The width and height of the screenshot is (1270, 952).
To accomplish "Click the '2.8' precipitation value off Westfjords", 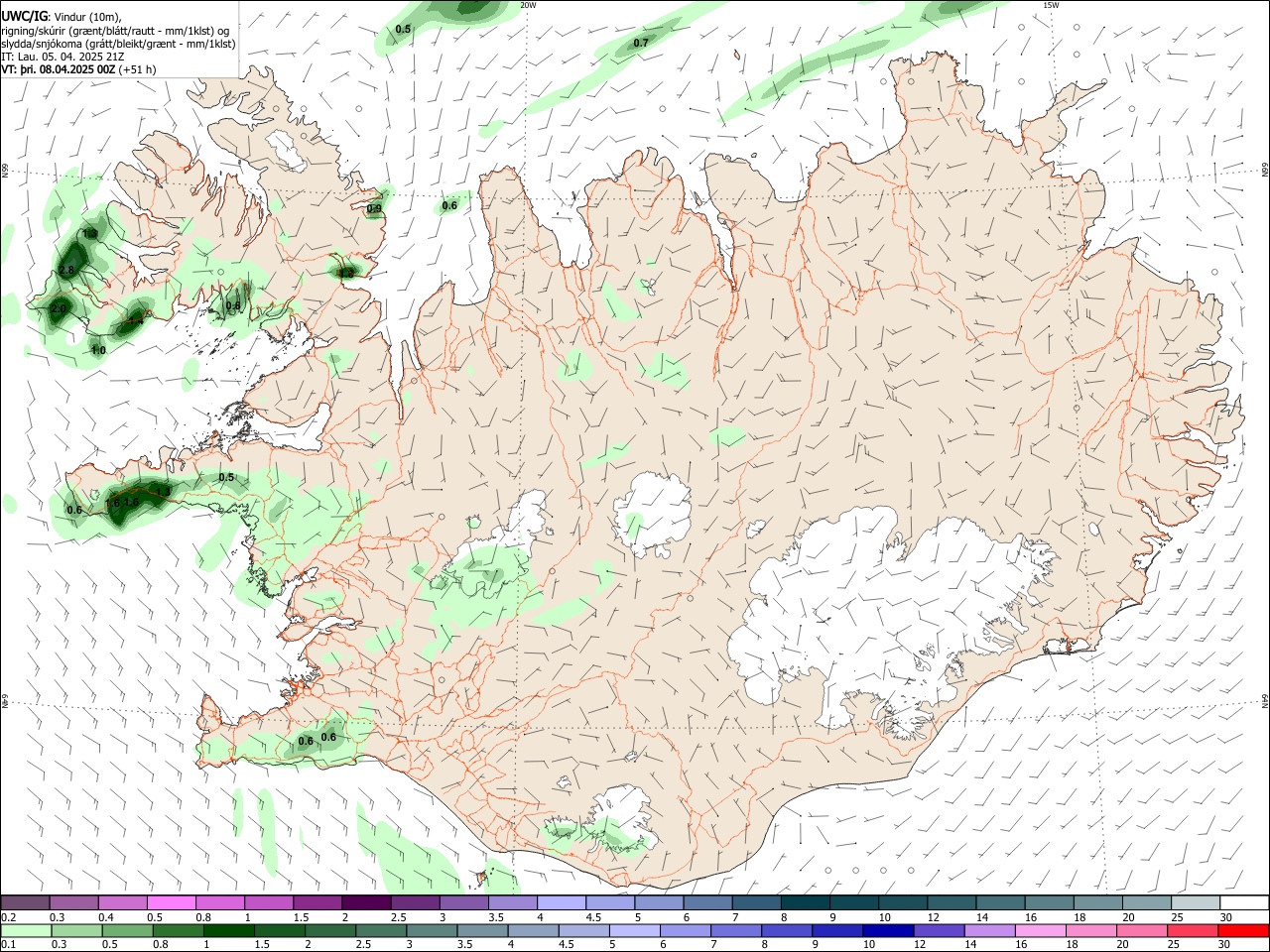I will [x=67, y=270].
